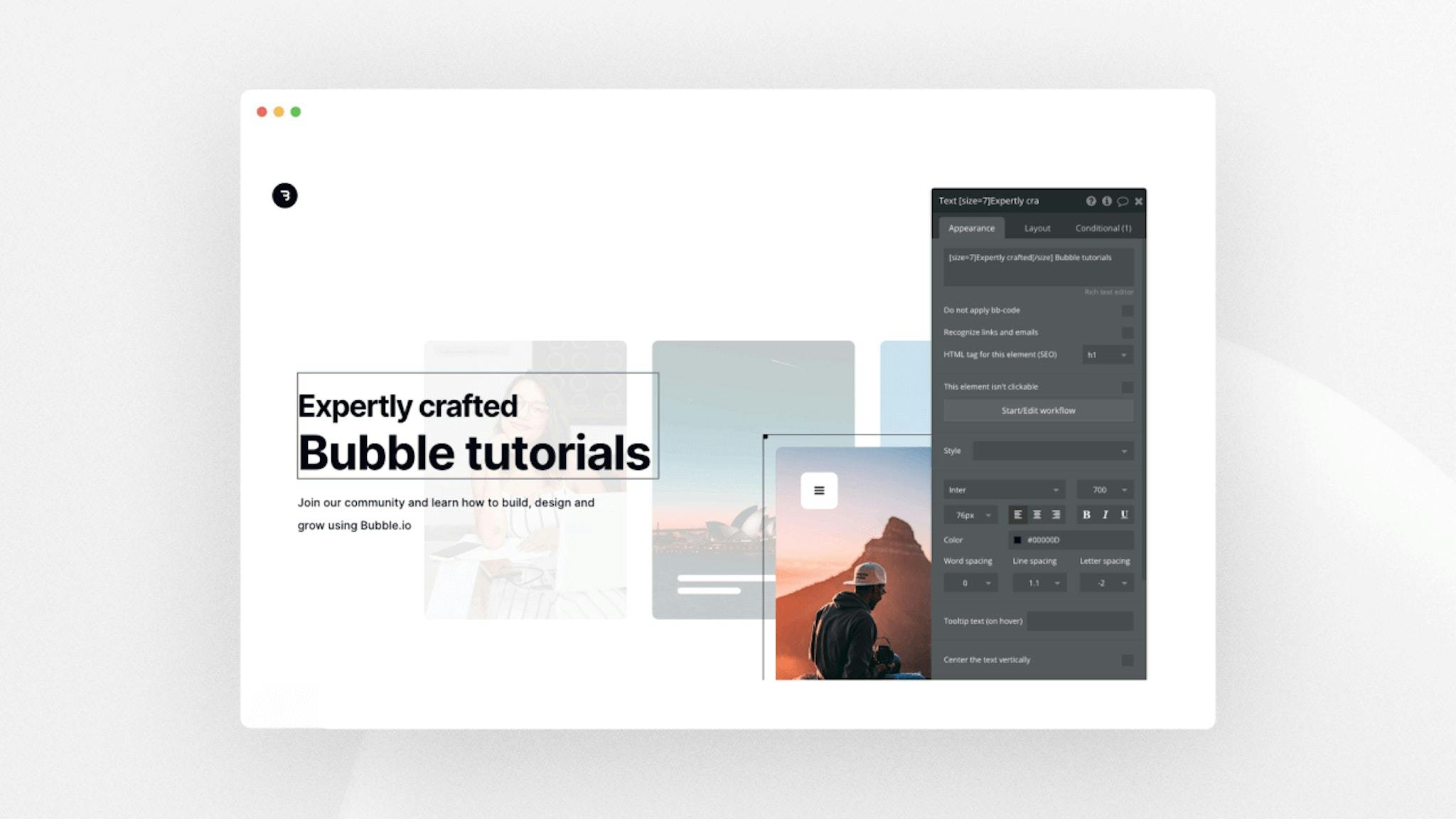Enable Do not apply bb-code checkbox

pyautogui.click(x=1127, y=311)
